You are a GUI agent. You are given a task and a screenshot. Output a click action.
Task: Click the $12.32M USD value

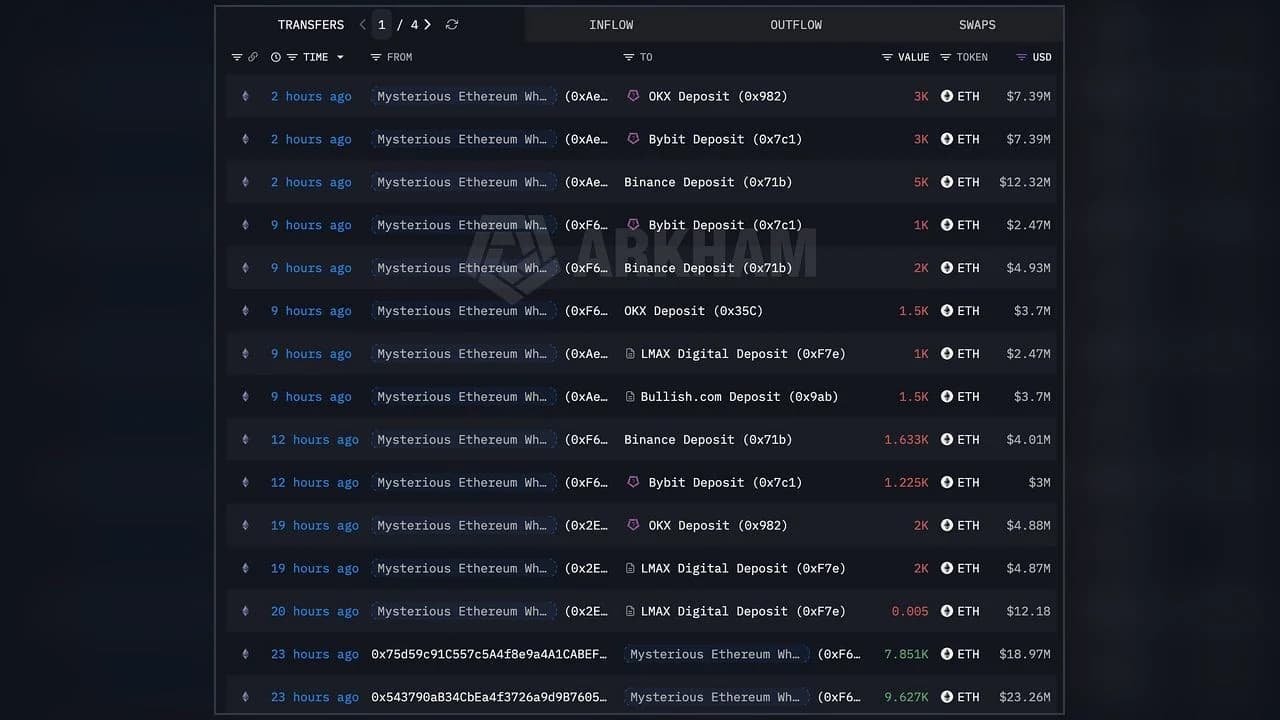tap(1024, 182)
